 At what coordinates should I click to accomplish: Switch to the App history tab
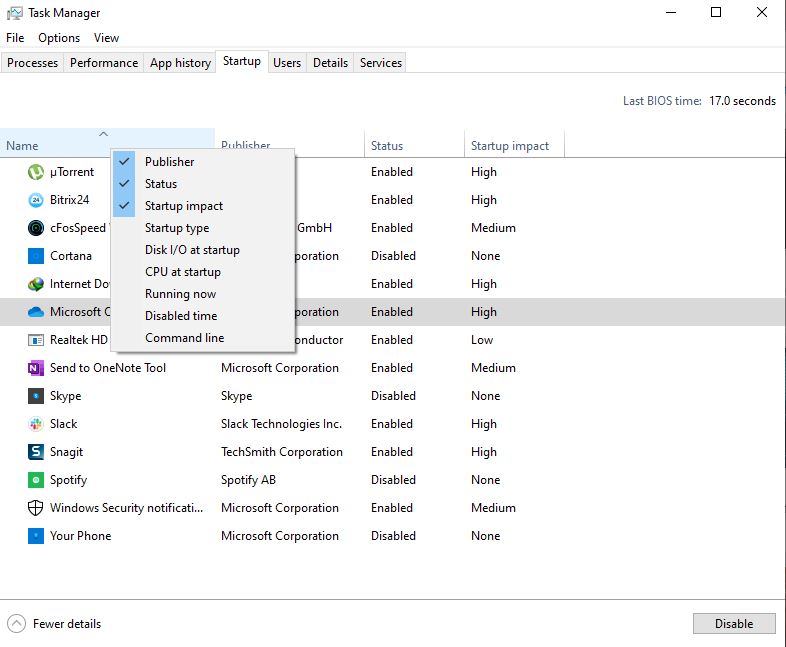pyautogui.click(x=180, y=63)
